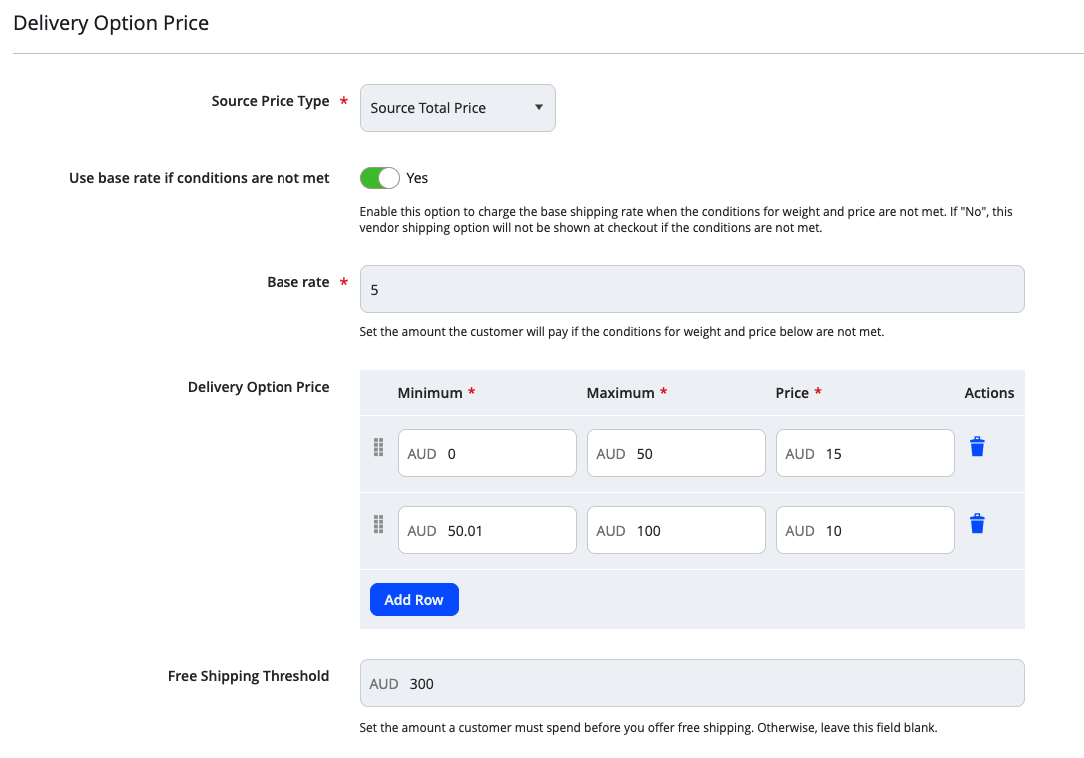Toggle off Use base rate switch
Screen dimensions: 1084x758
379,178
